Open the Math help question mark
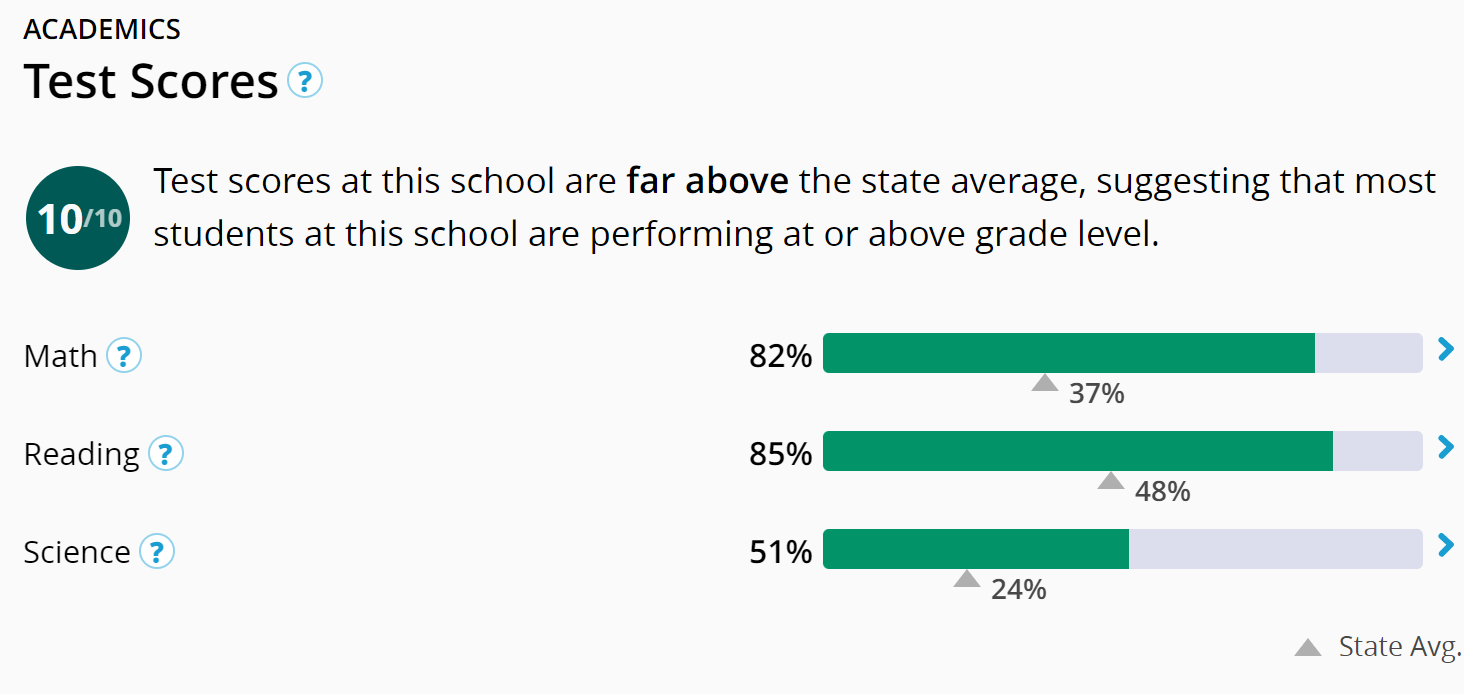This screenshot has height=694, width=1464. tap(124, 355)
